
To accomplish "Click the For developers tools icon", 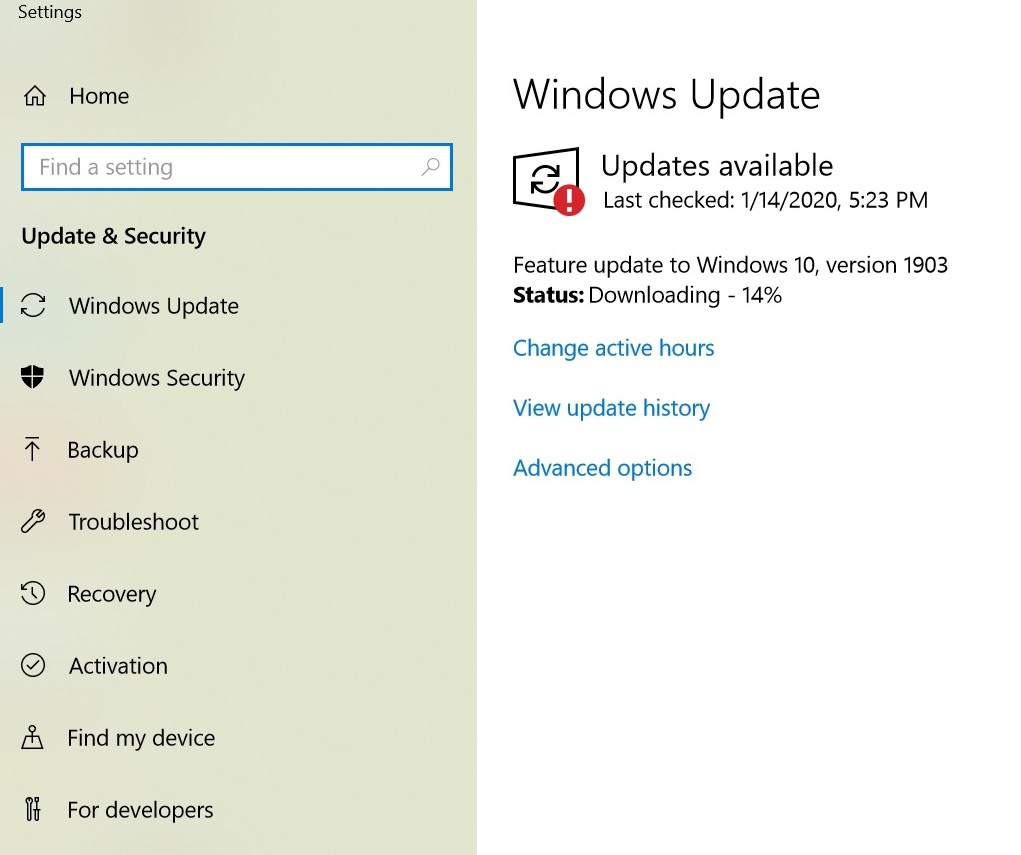I will pyautogui.click(x=33, y=809).
